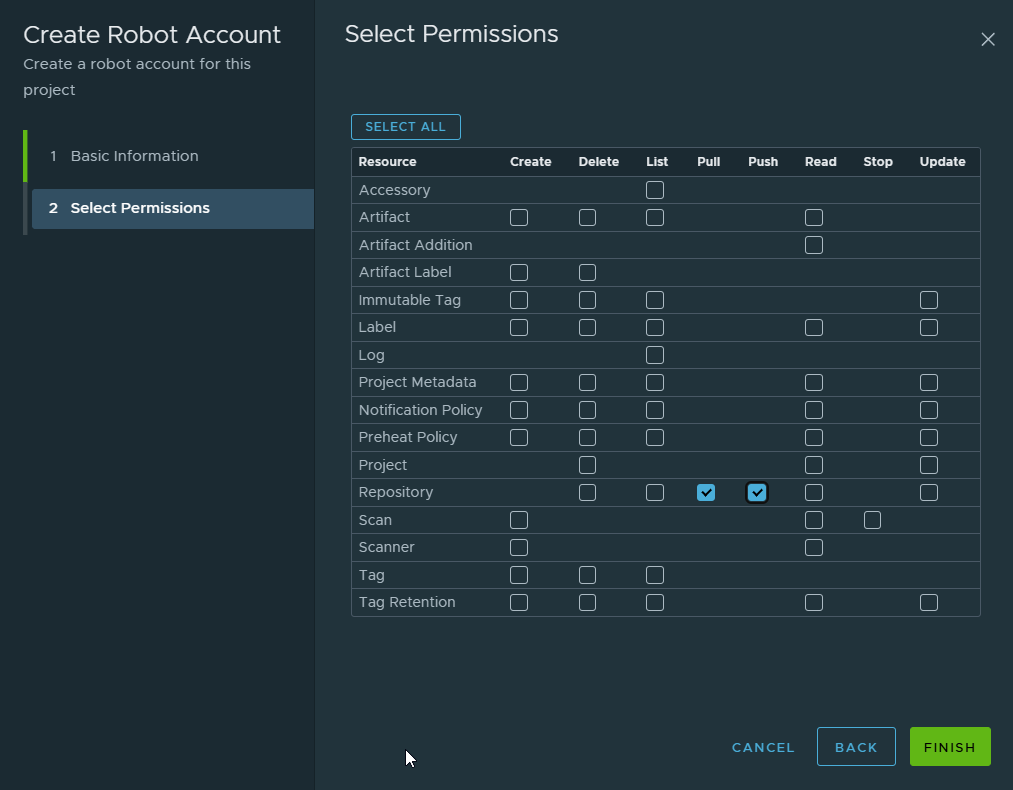The image size is (1013, 790).
Task: Select the Select Permissions step
Action: pos(140,208)
